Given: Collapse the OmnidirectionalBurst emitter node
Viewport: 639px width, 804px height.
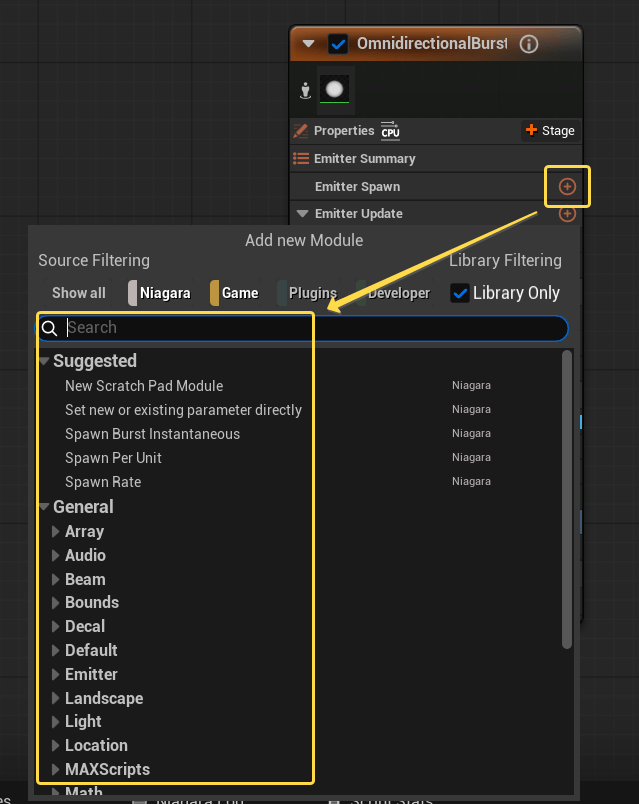Looking at the screenshot, I should (308, 44).
